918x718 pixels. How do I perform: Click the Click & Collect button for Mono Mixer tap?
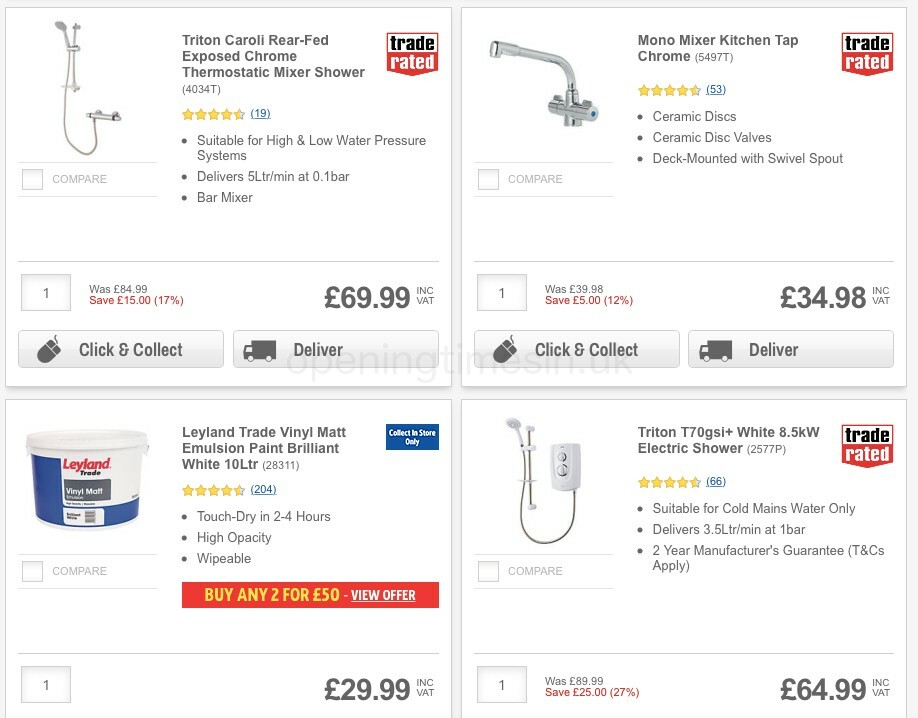pyautogui.click(x=576, y=349)
